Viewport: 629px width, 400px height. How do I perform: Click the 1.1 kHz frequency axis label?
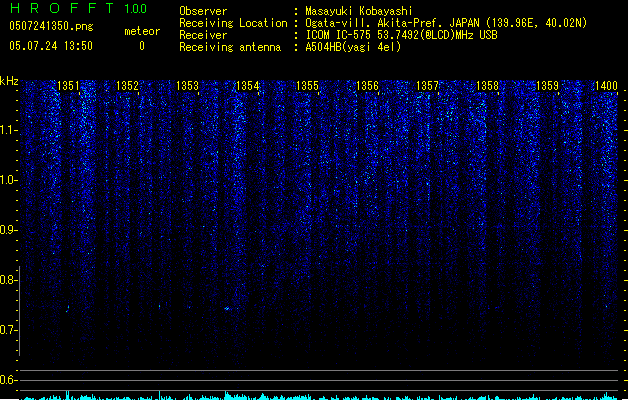point(8,130)
